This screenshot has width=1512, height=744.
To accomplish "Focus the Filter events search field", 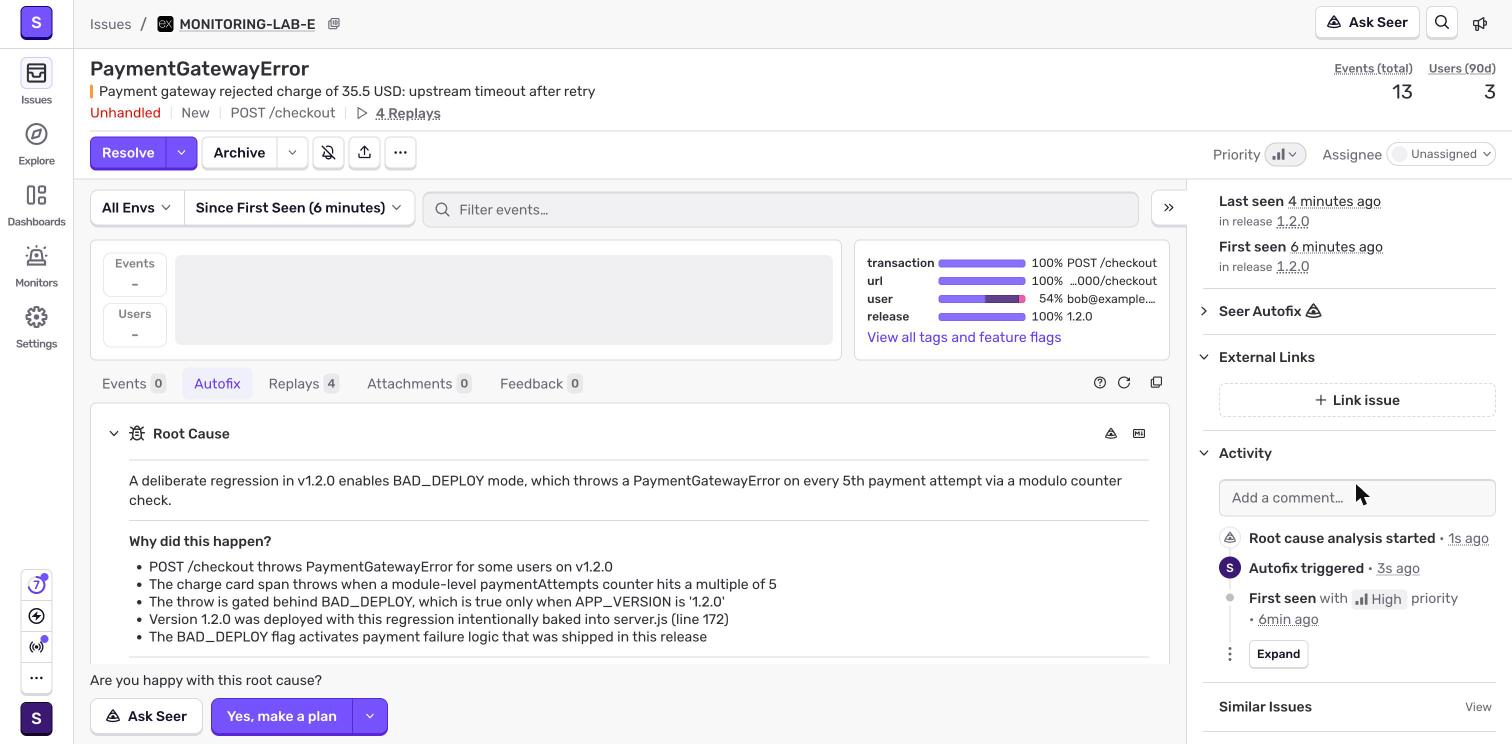I will tap(780, 210).
